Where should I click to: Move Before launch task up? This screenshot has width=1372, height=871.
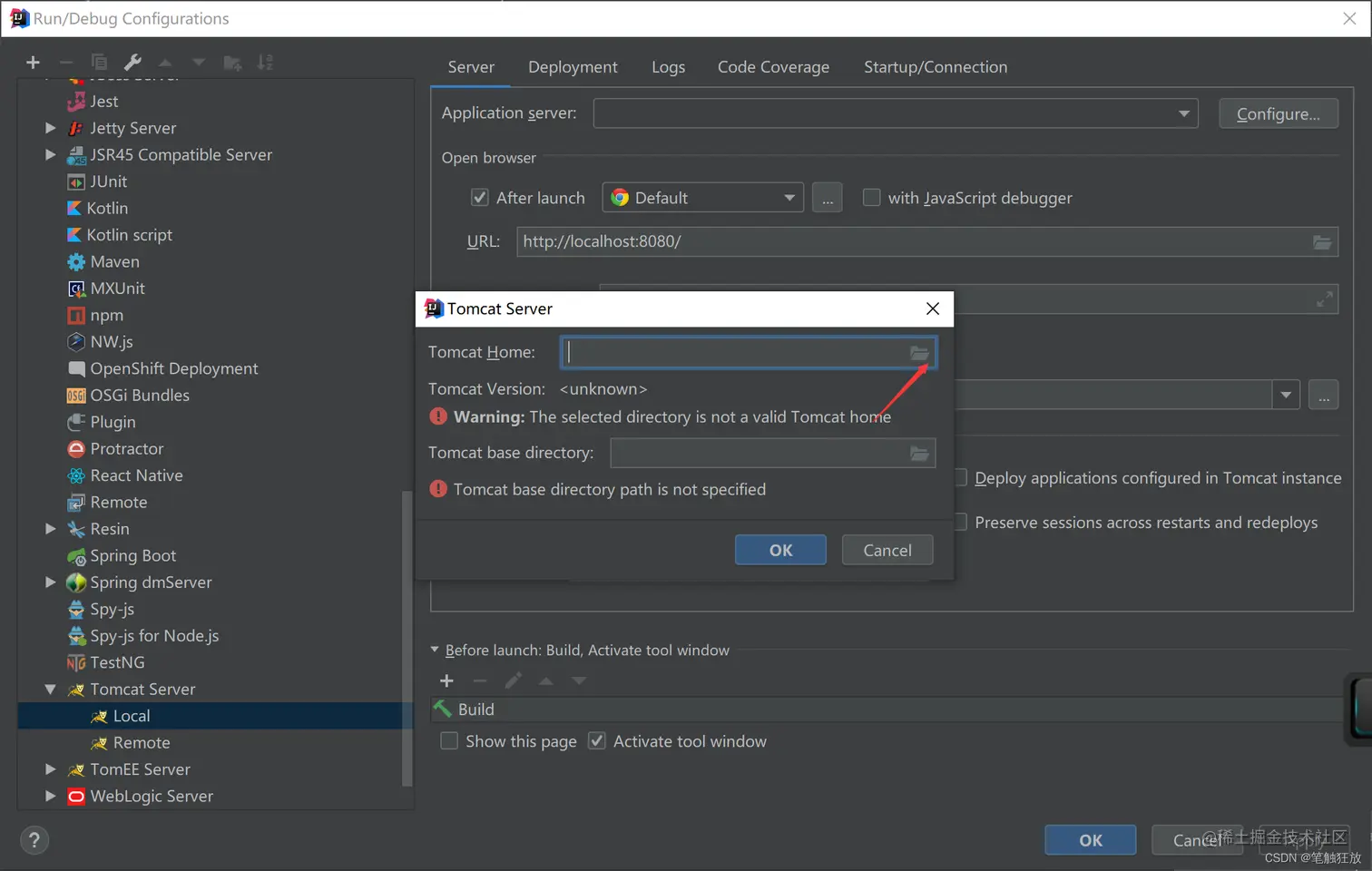(546, 680)
